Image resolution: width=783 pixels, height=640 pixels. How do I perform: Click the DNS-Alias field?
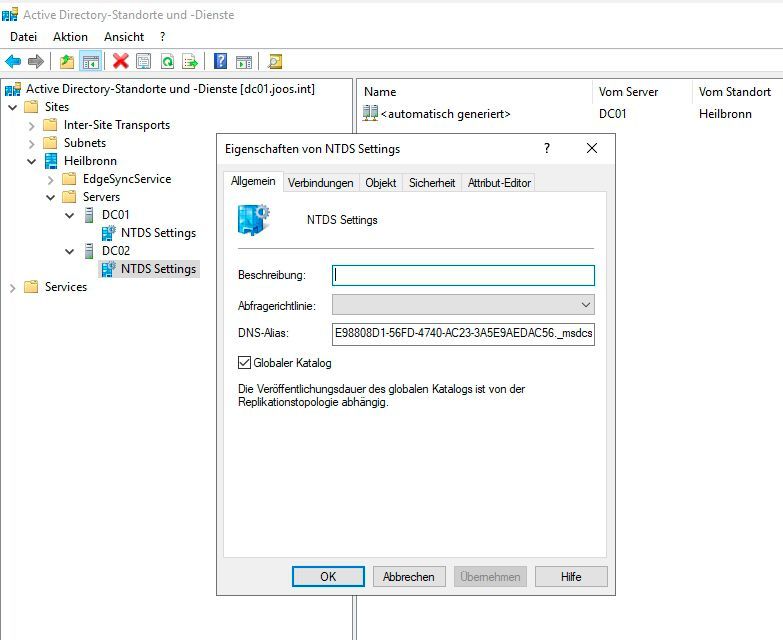(x=463, y=333)
